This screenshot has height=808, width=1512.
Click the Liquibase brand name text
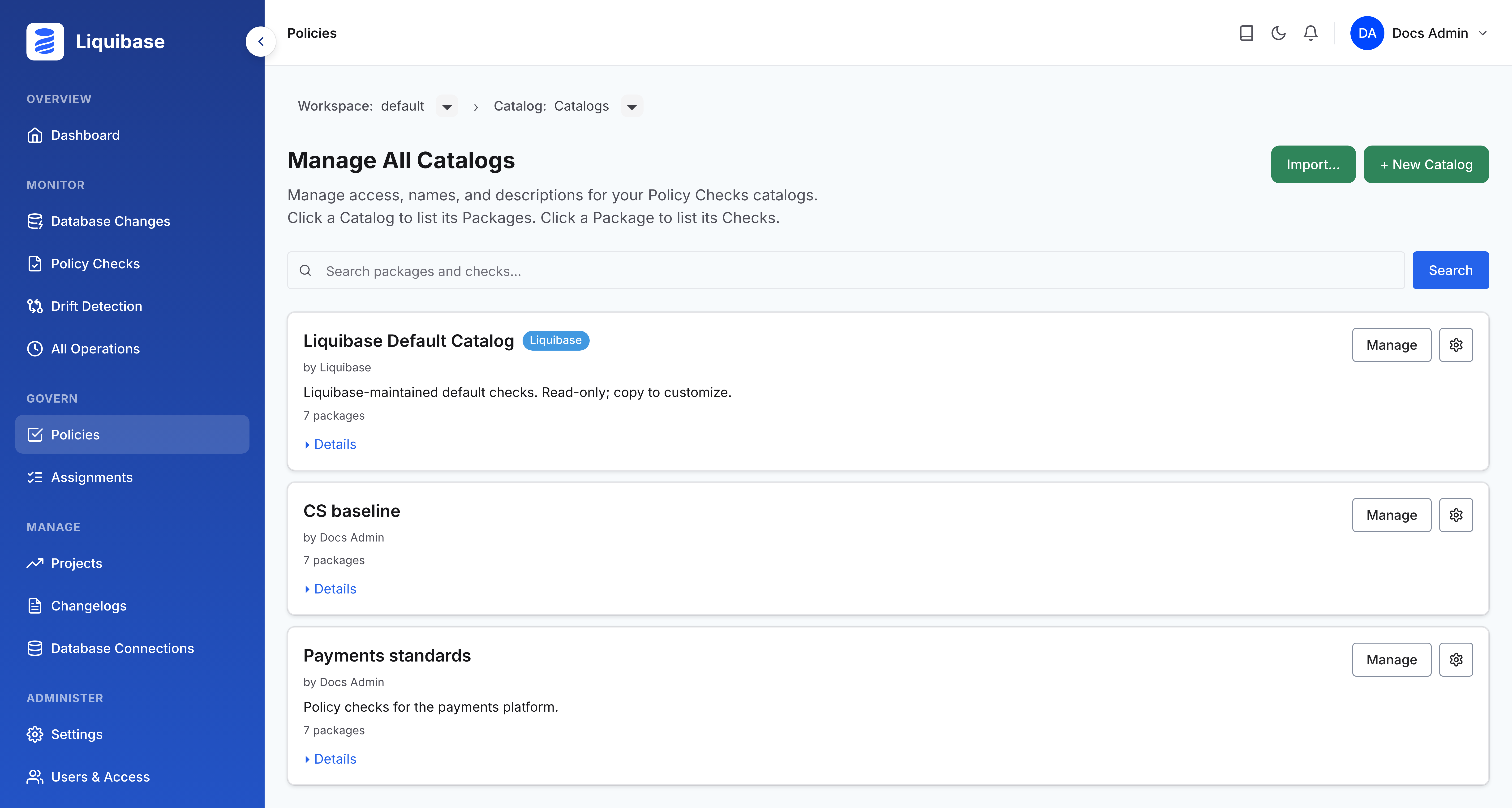(120, 42)
